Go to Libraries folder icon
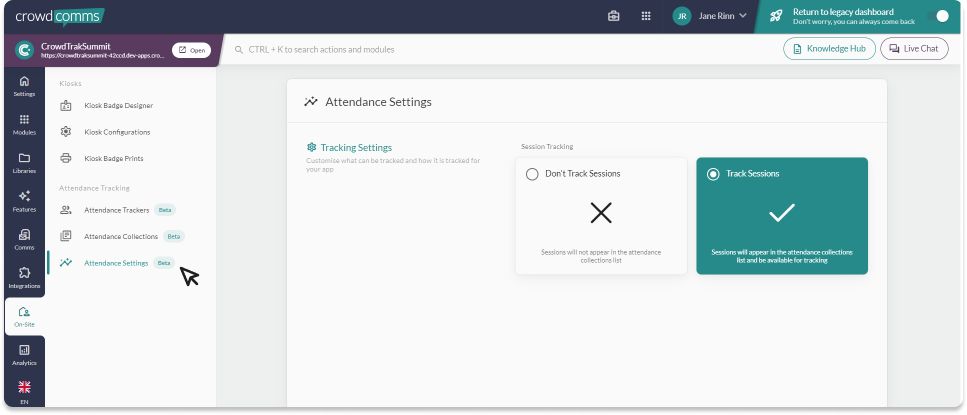 (x=24, y=163)
